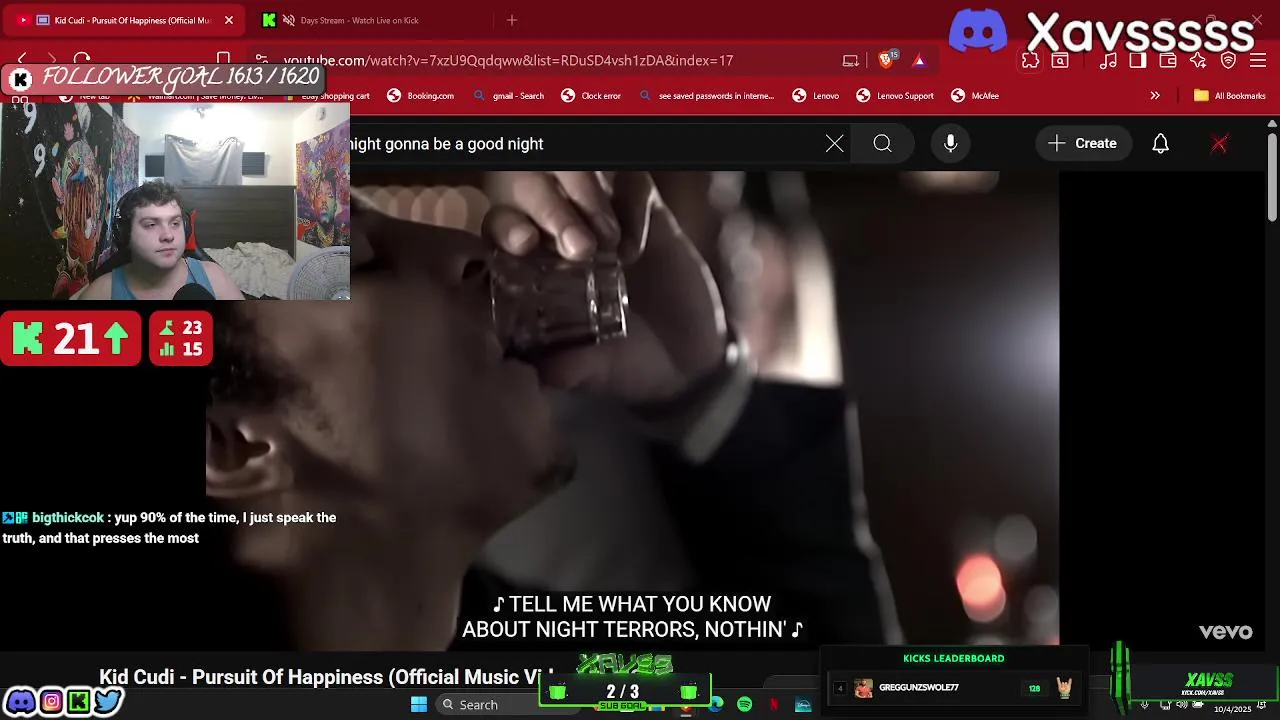Clear the YouTube search query with X

click(x=834, y=144)
